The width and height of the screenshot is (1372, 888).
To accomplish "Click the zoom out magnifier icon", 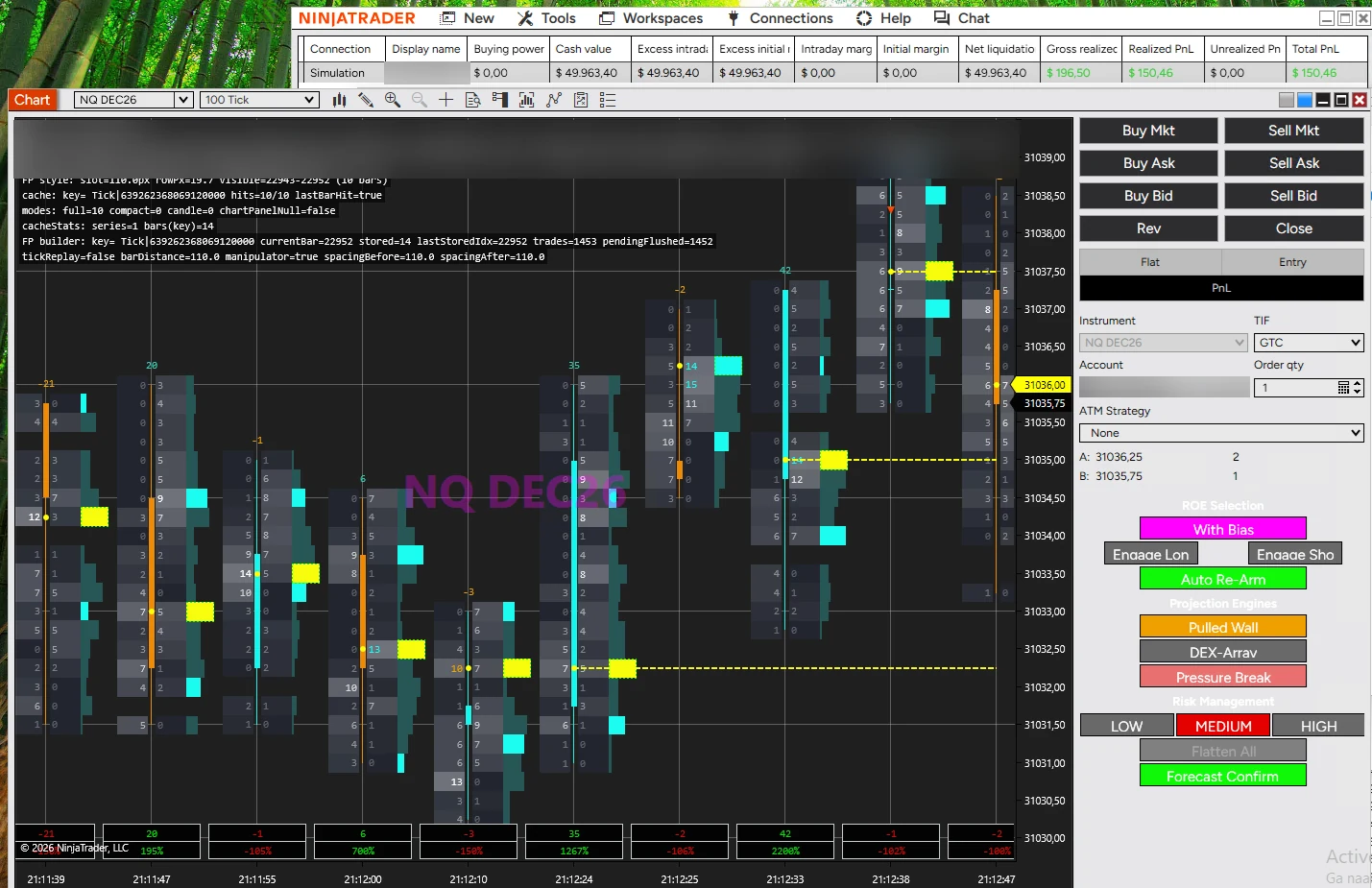I will [420, 100].
